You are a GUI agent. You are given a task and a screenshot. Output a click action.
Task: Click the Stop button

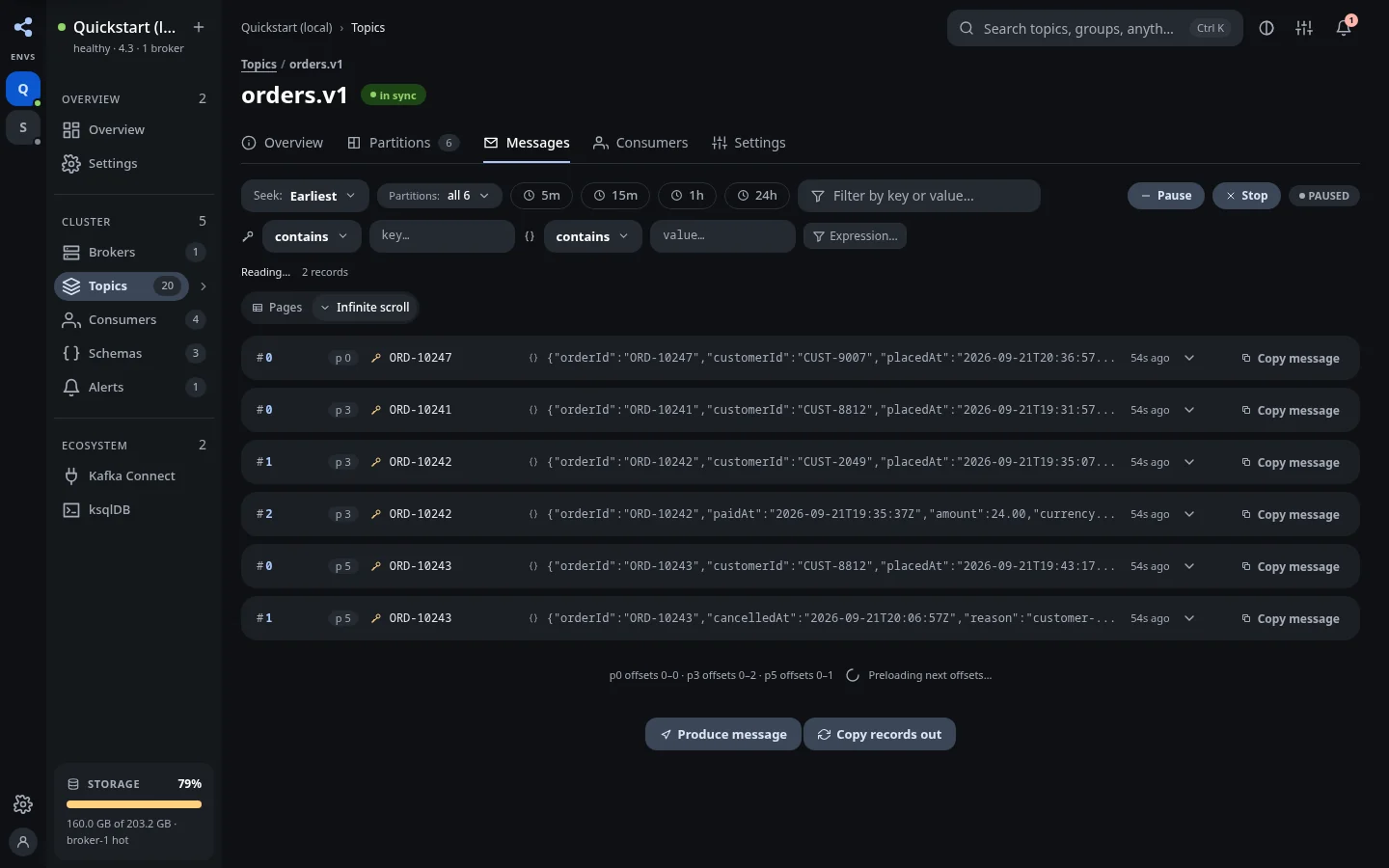tap(1246, 196)
